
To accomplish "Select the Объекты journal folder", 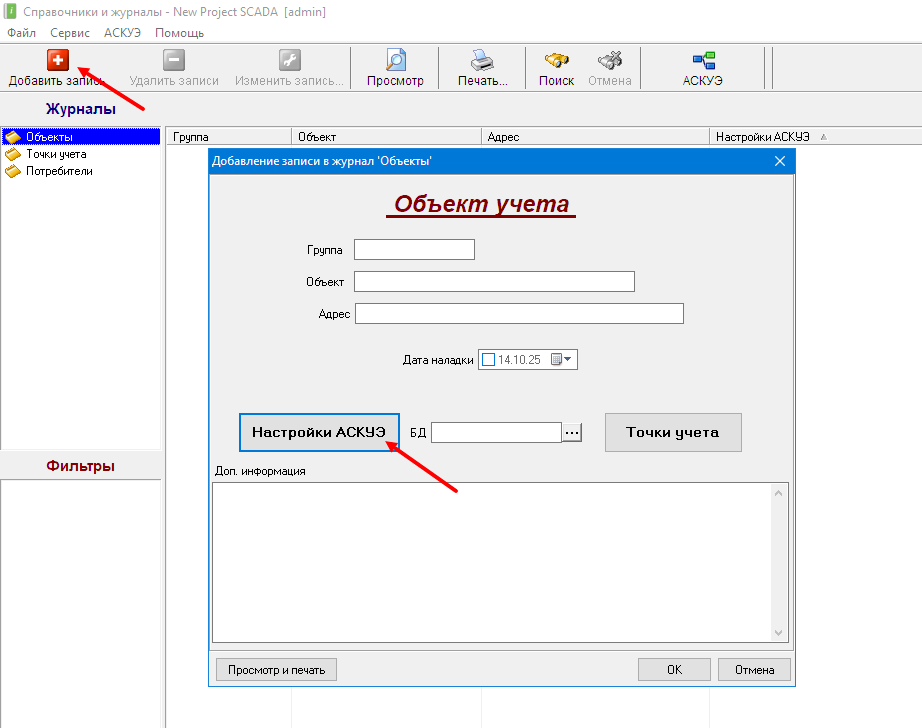I will [49, 137].
